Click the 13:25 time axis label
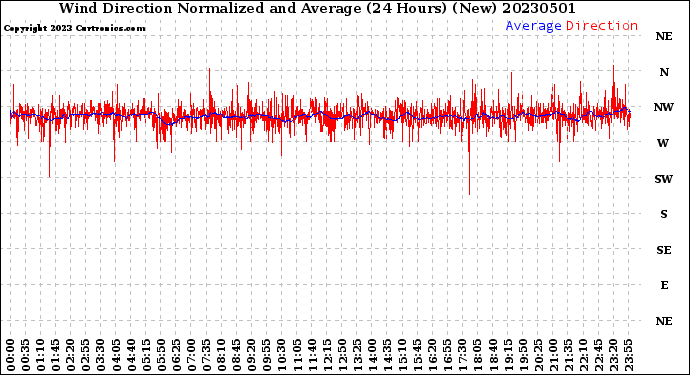The height and width of the screenshot is (375, 690). click(357, 355)
